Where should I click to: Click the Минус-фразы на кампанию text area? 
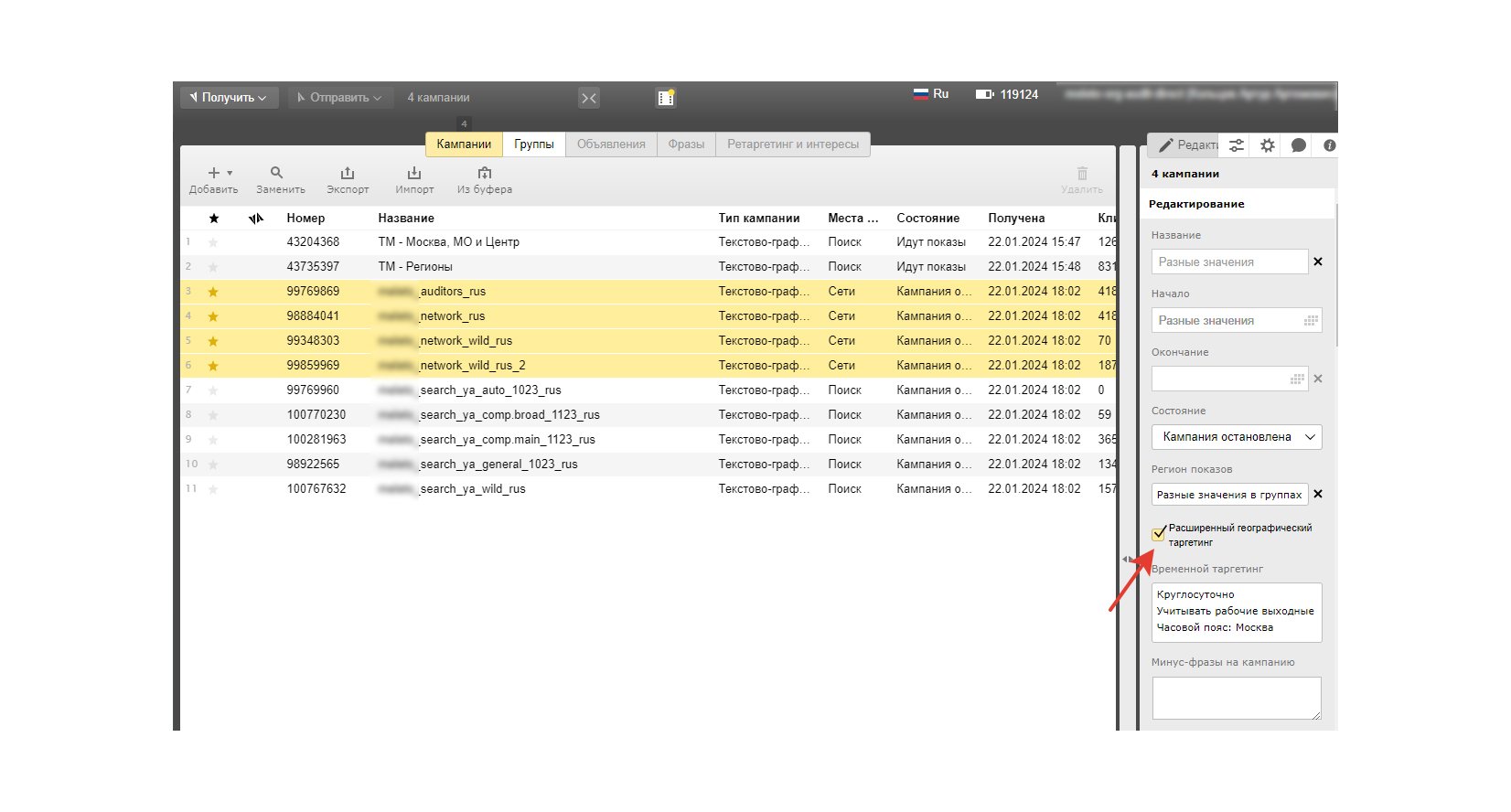coord(1236,698)
